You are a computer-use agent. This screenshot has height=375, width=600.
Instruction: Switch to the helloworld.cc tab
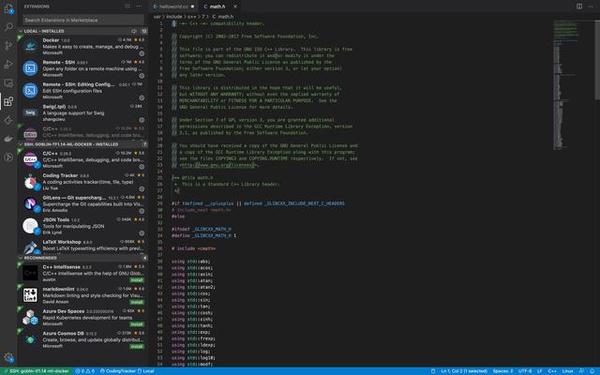point(174,7)
